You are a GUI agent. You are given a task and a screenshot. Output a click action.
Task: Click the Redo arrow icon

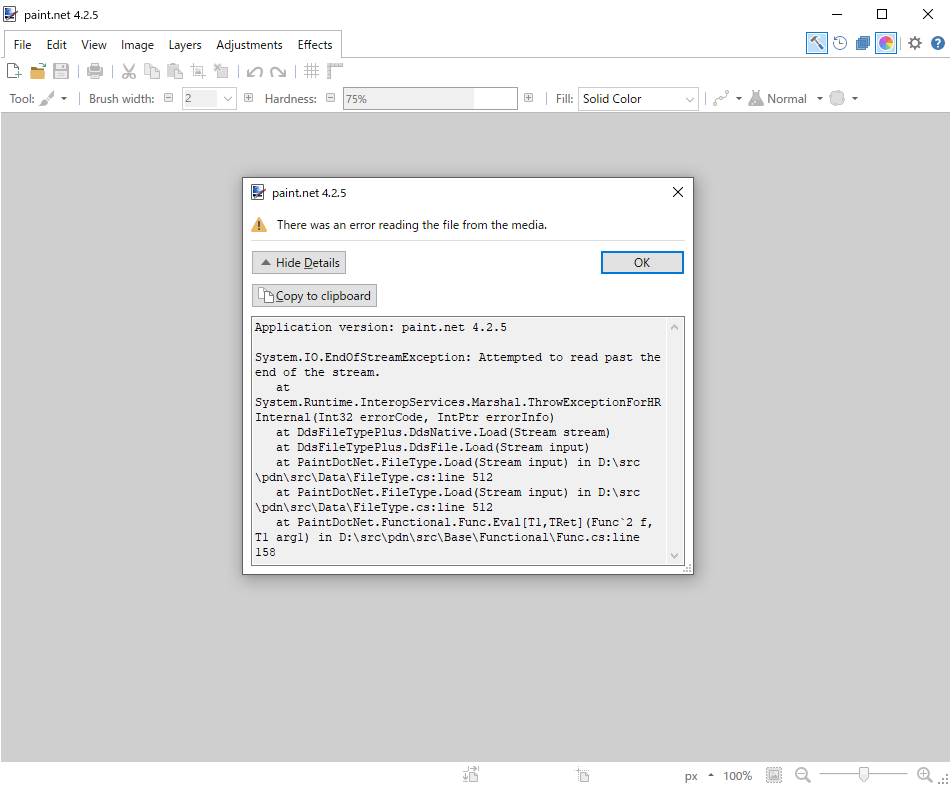click(x=278, y=71)
